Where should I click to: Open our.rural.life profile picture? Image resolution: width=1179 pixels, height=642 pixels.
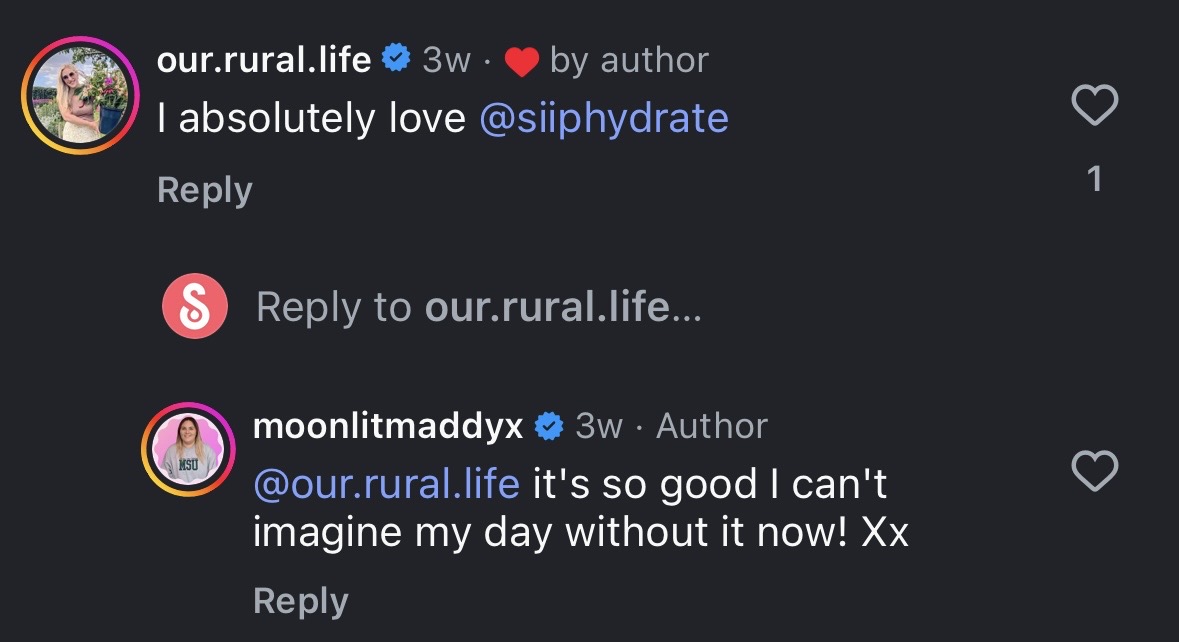click(79, 94)
